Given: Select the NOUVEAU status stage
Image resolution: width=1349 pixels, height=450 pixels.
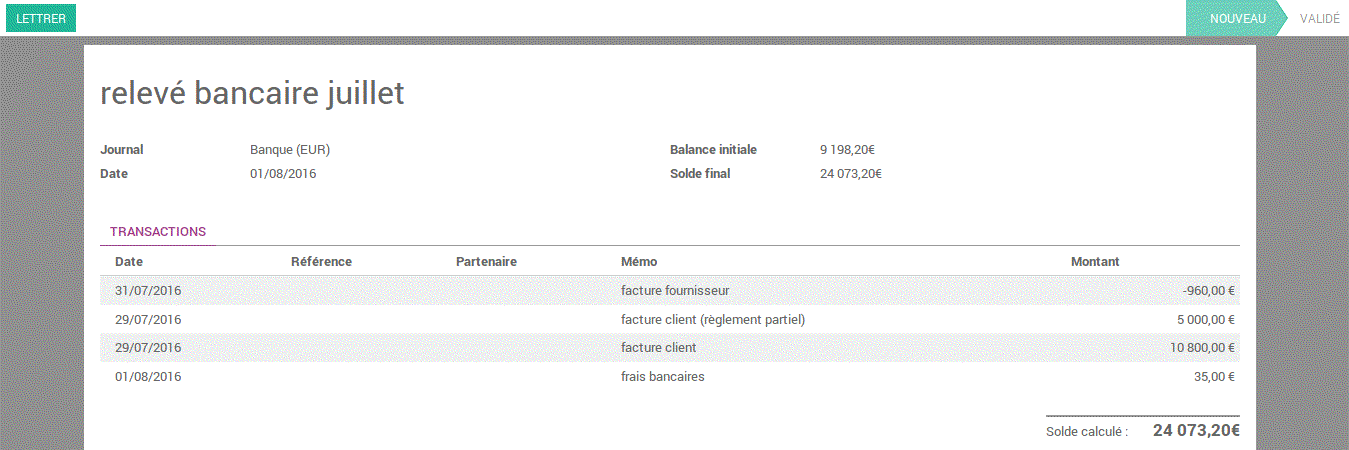Looking at the screenshot, I should pos(1237,18).
